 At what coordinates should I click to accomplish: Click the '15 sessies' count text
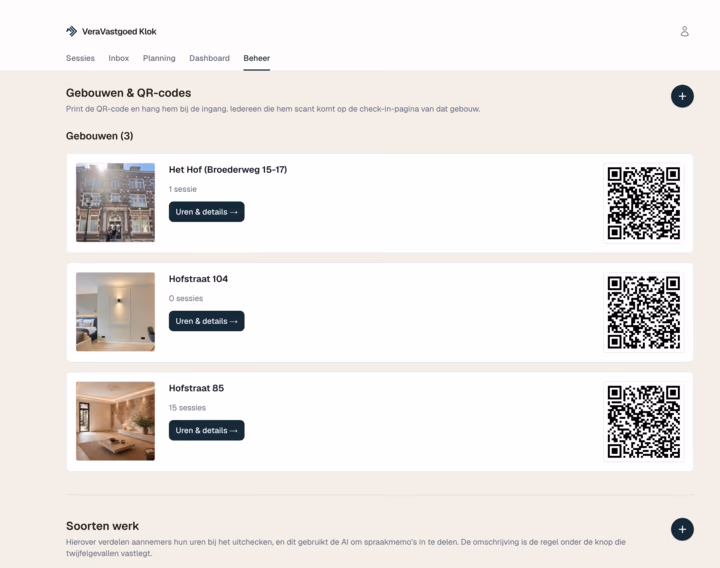coord(187,408)
